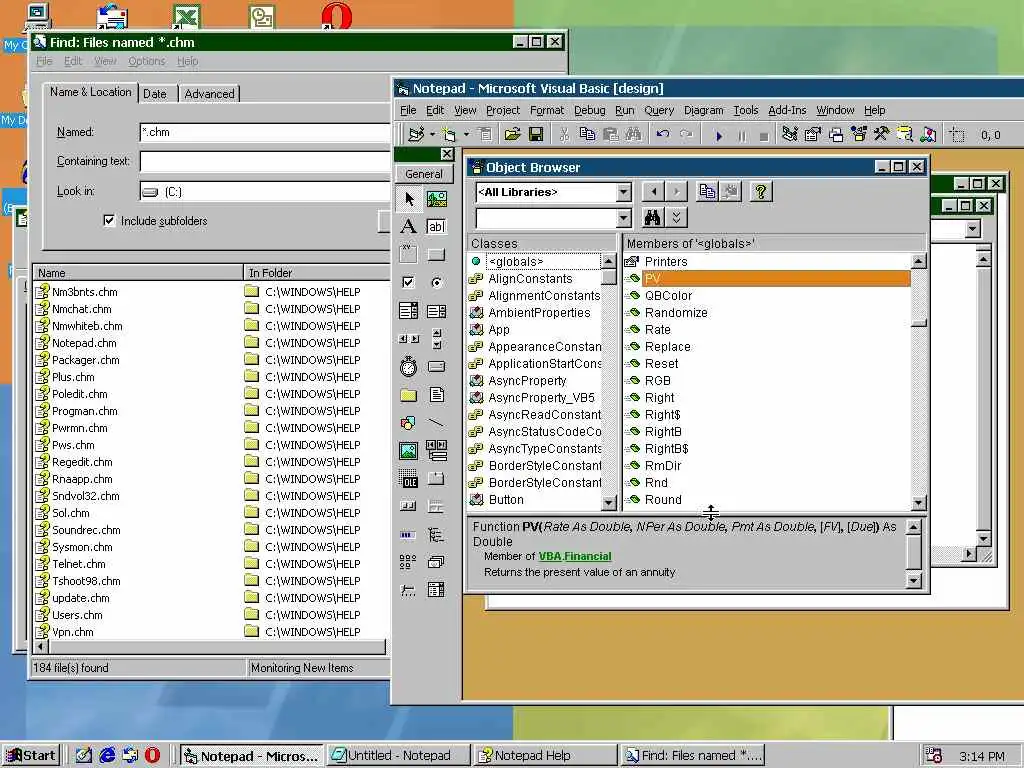The height and width of the screenshot is (768, 1024).
Task: Switch to the Date tab in Find window
Action: point(155,94)
